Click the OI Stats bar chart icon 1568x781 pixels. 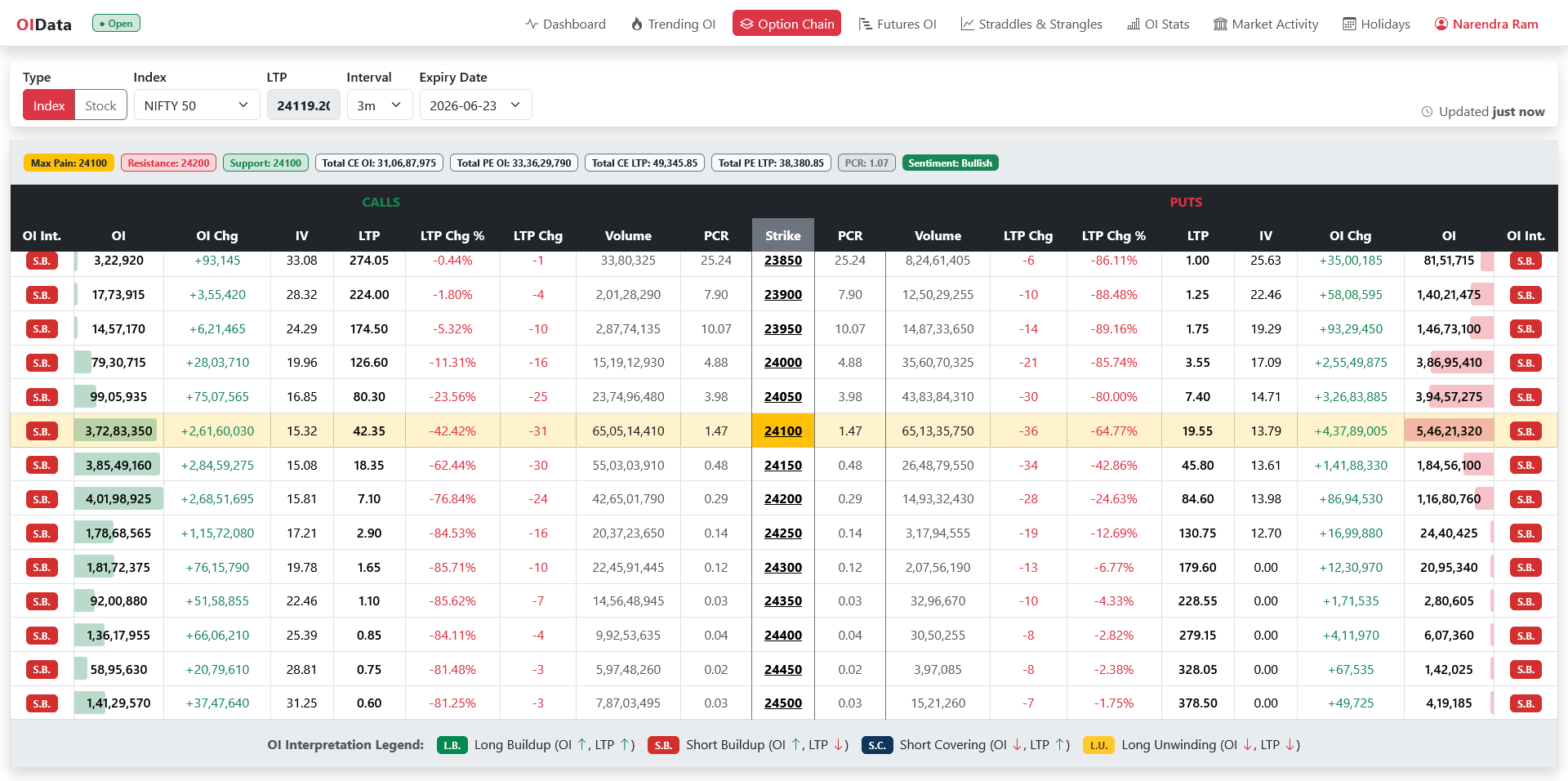(x=1134, y=24)
